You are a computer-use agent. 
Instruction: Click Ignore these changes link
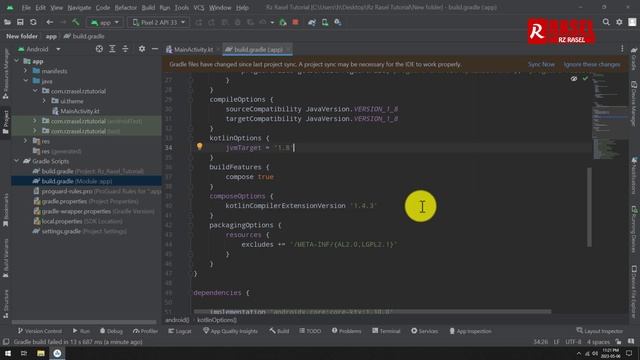pyautogui.click(x=592, y=64)
